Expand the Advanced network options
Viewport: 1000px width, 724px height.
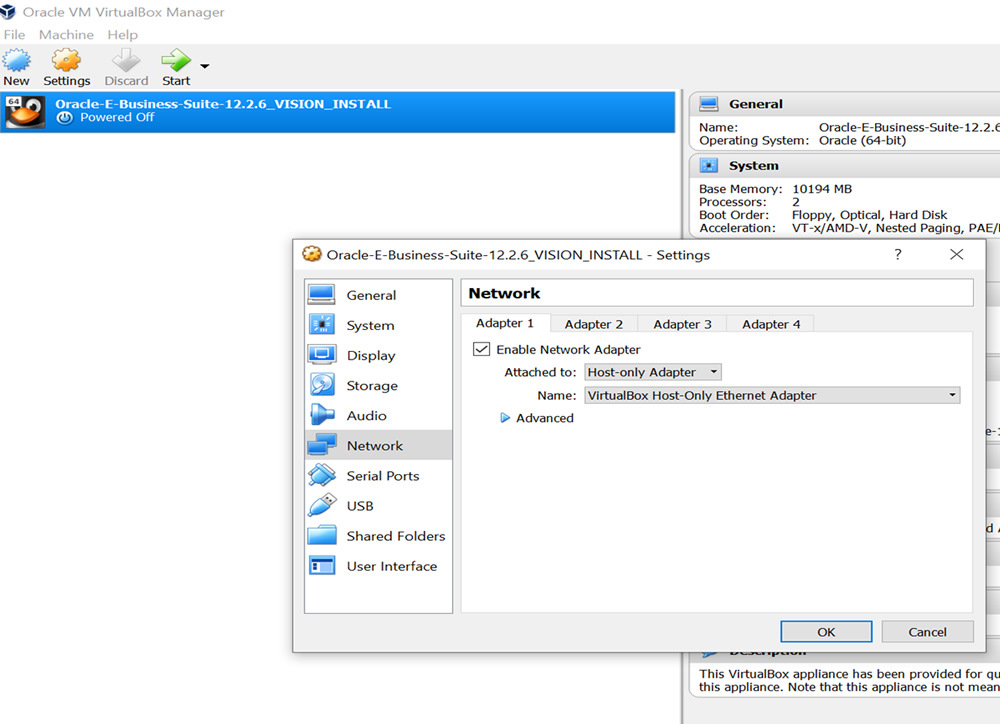[x=506, y=418]
